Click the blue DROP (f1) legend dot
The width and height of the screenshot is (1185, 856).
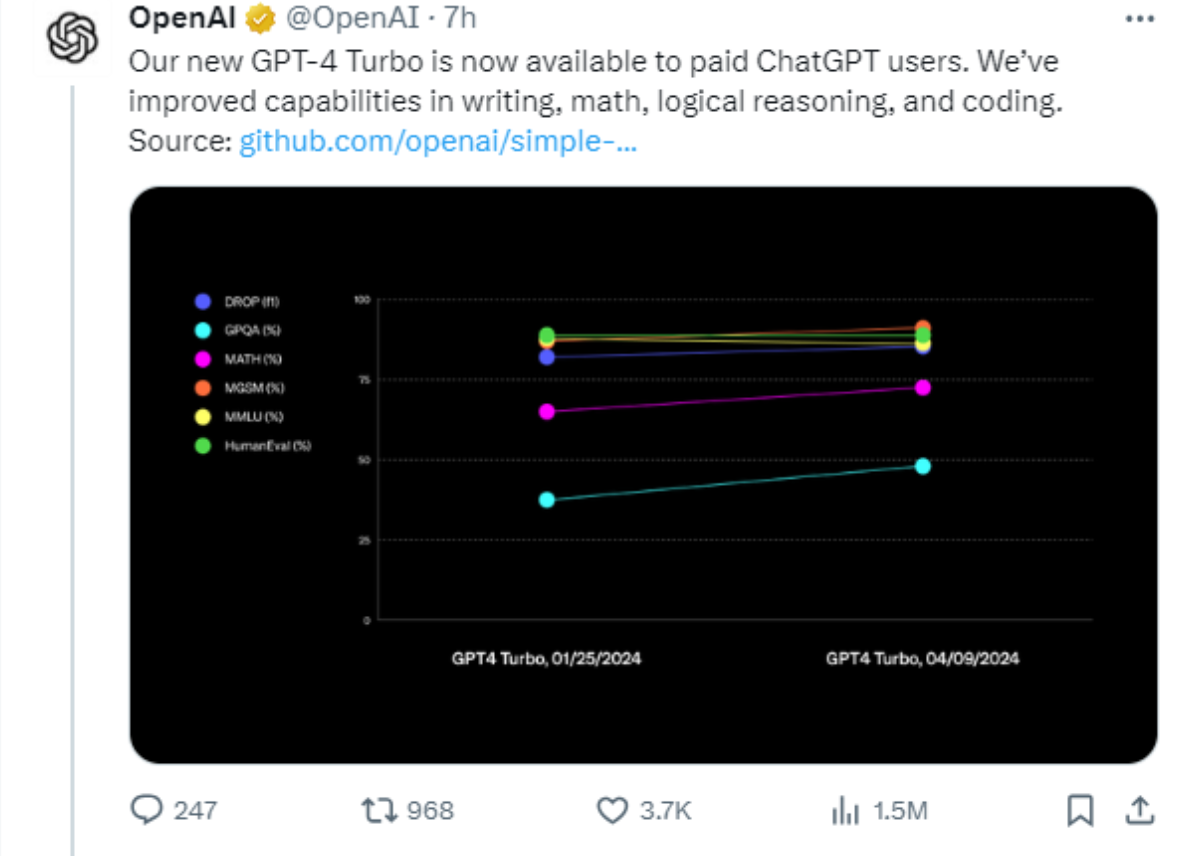click(x=203, y=301)
